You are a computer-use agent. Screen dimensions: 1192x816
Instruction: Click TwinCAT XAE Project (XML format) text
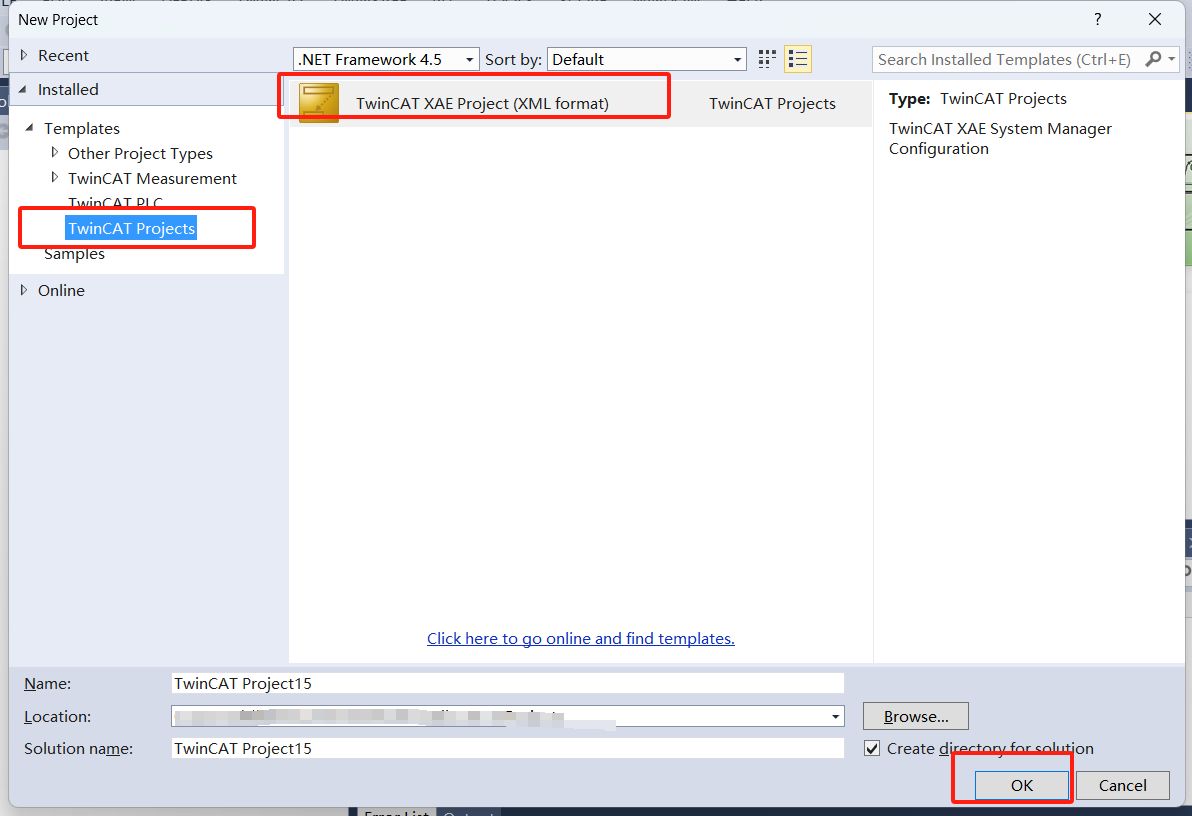[x=483, y=103]
